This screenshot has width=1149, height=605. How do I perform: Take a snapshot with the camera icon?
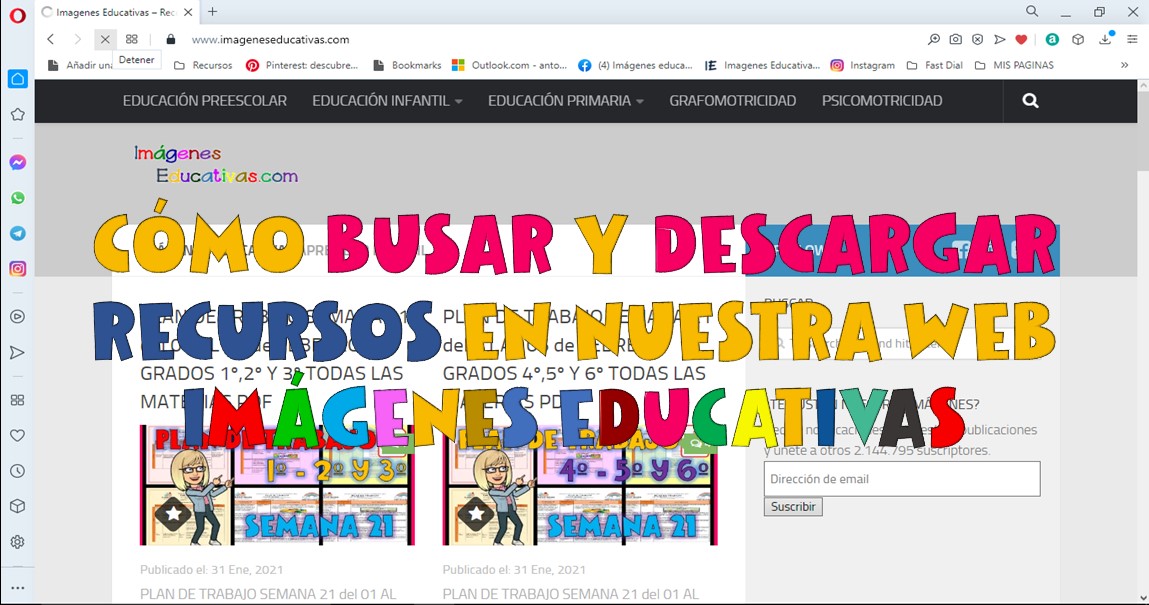point(956,40)
